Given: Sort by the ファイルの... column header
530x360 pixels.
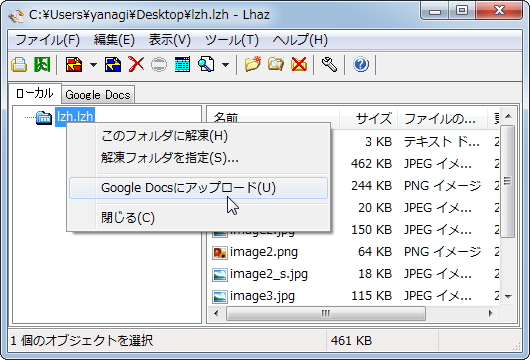Looking at the screenshot, I should point(442,118).
